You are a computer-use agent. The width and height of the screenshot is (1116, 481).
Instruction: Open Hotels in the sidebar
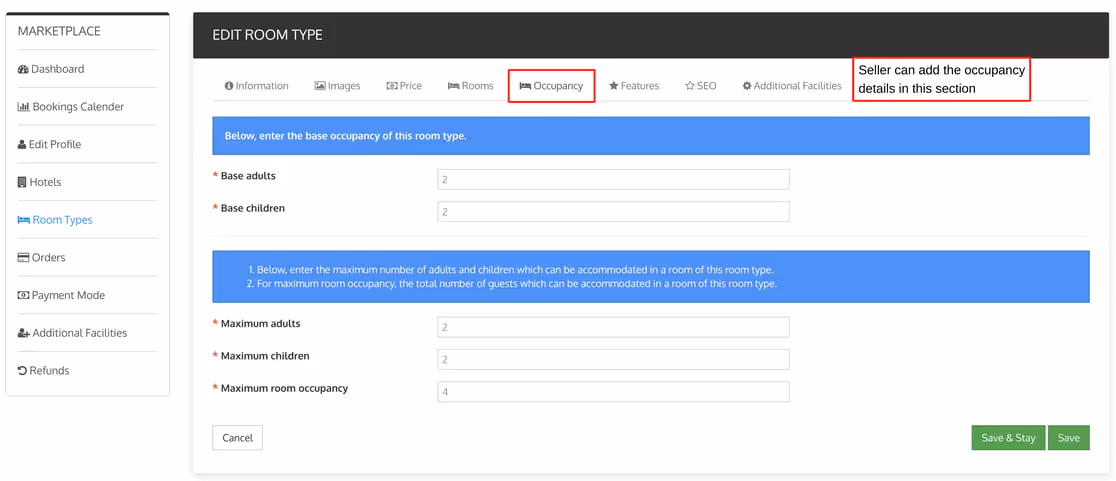(x=40, y=183)
